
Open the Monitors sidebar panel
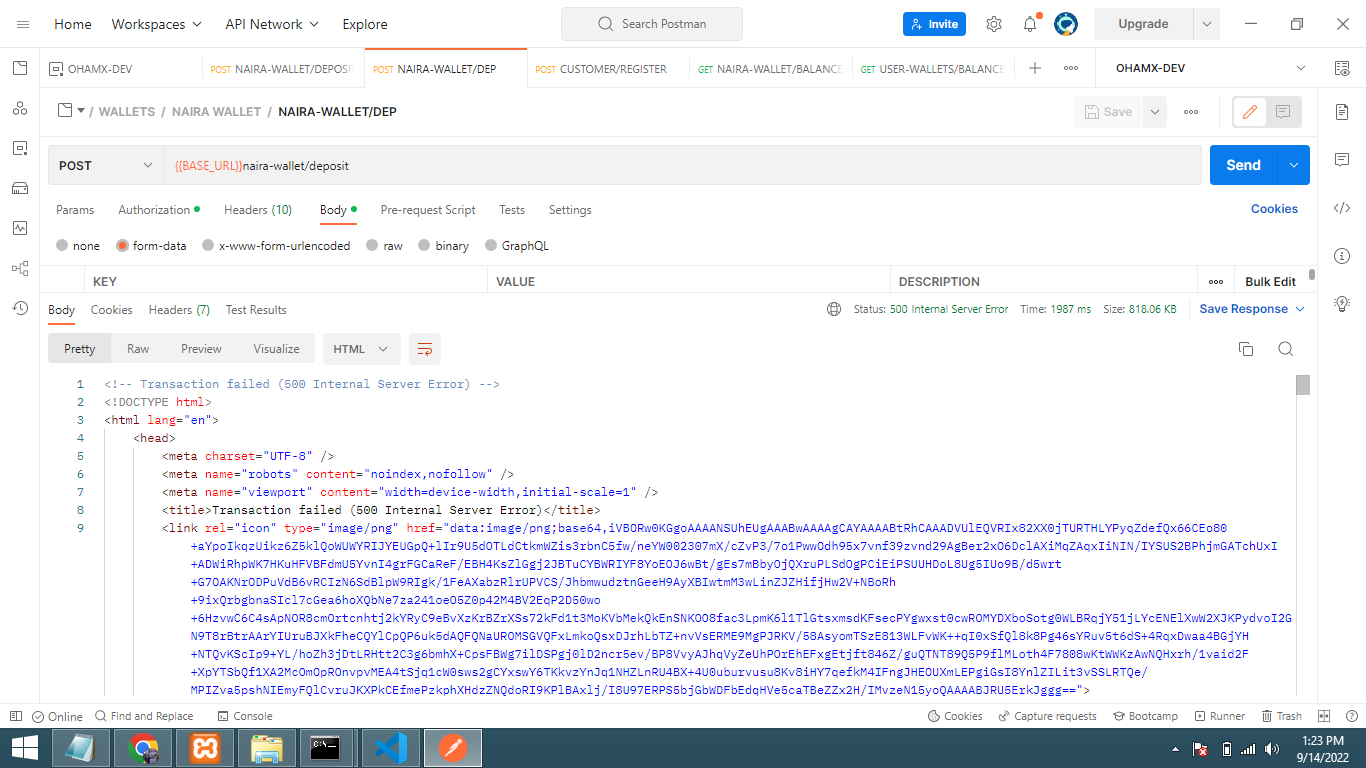point(20,228)
